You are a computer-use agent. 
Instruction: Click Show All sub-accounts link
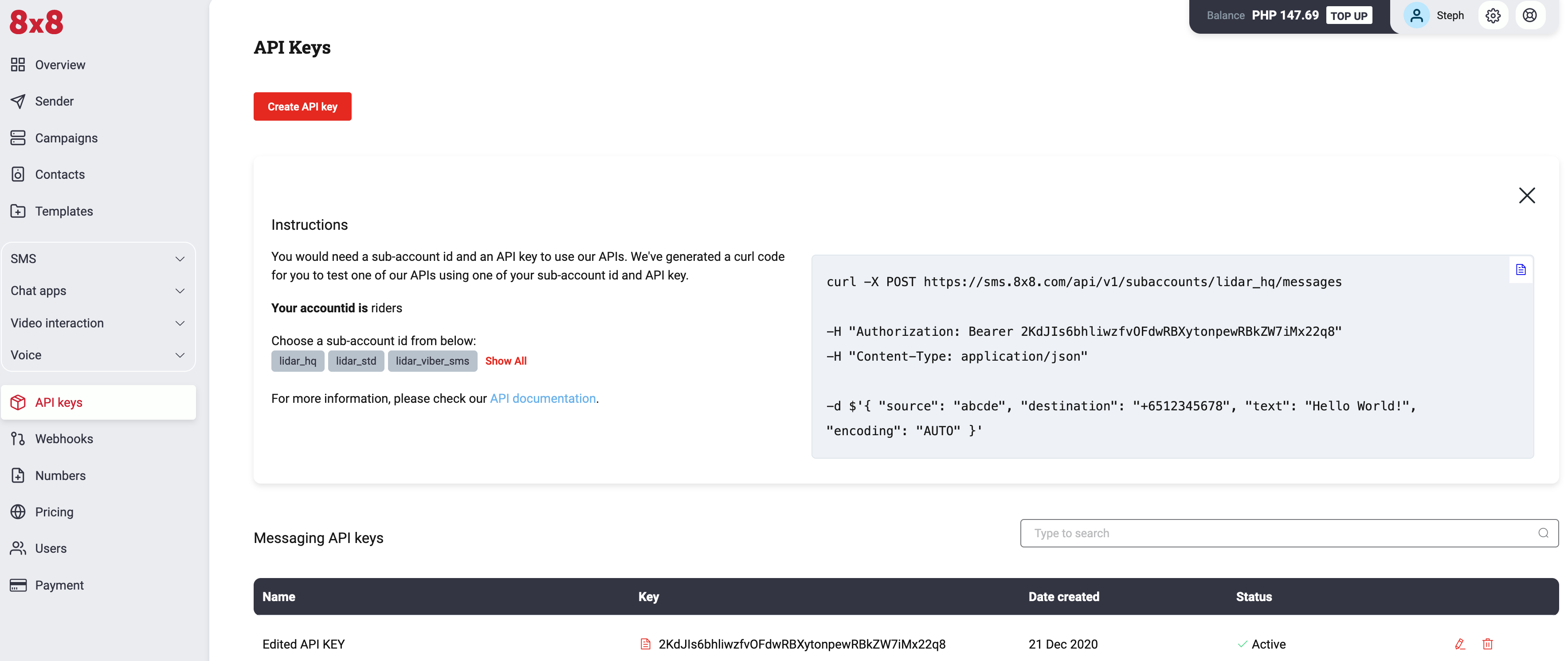pos(506,361)
